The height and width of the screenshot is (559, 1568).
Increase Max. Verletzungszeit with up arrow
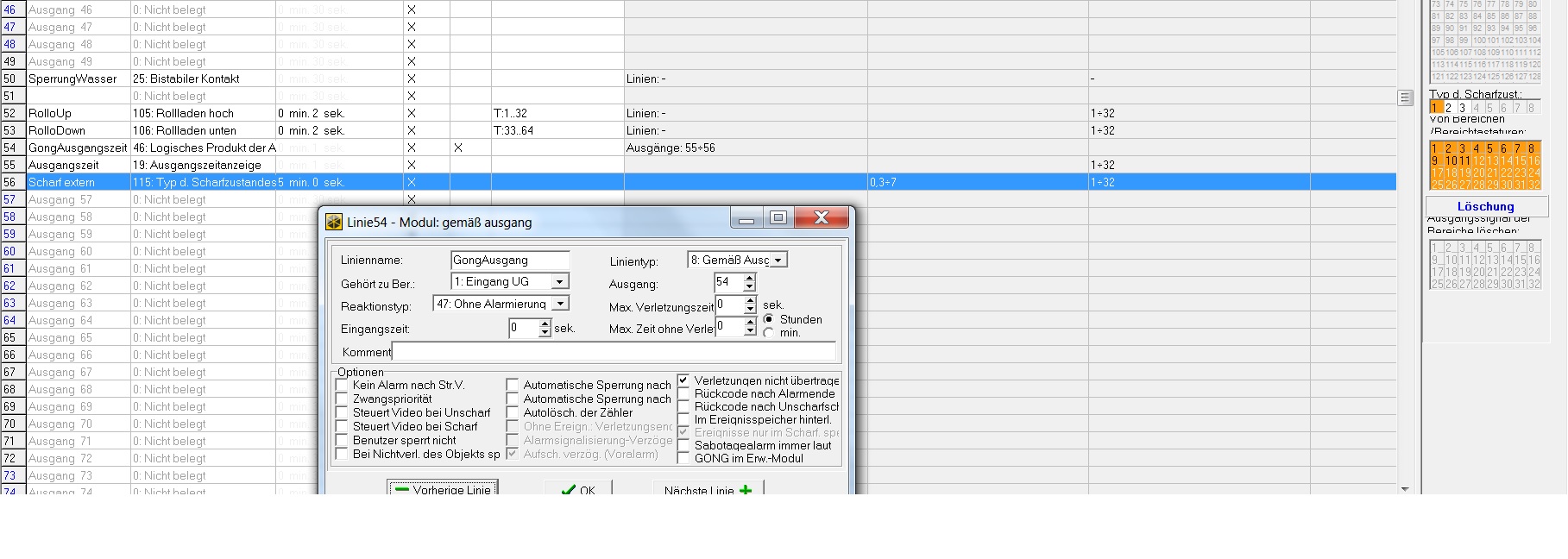click(750, 300)
